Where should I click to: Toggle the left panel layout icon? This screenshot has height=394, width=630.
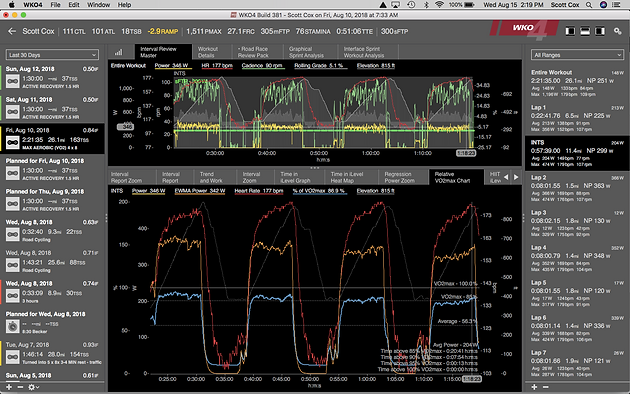(x=570, y=31)
